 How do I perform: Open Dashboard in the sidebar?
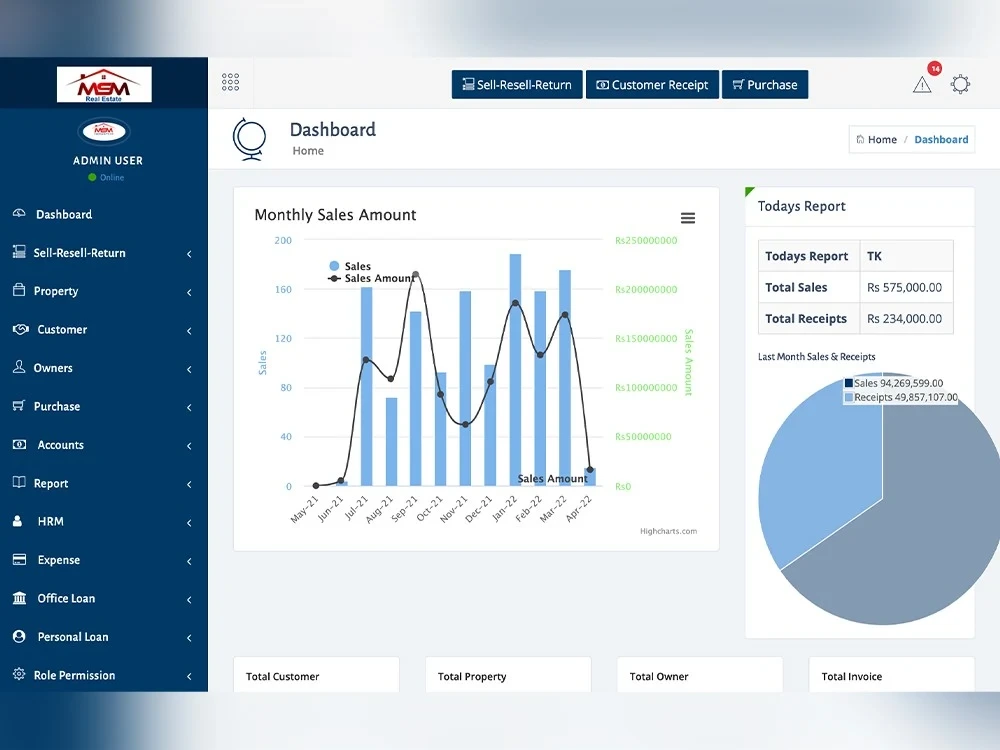[x=64, y=214]
